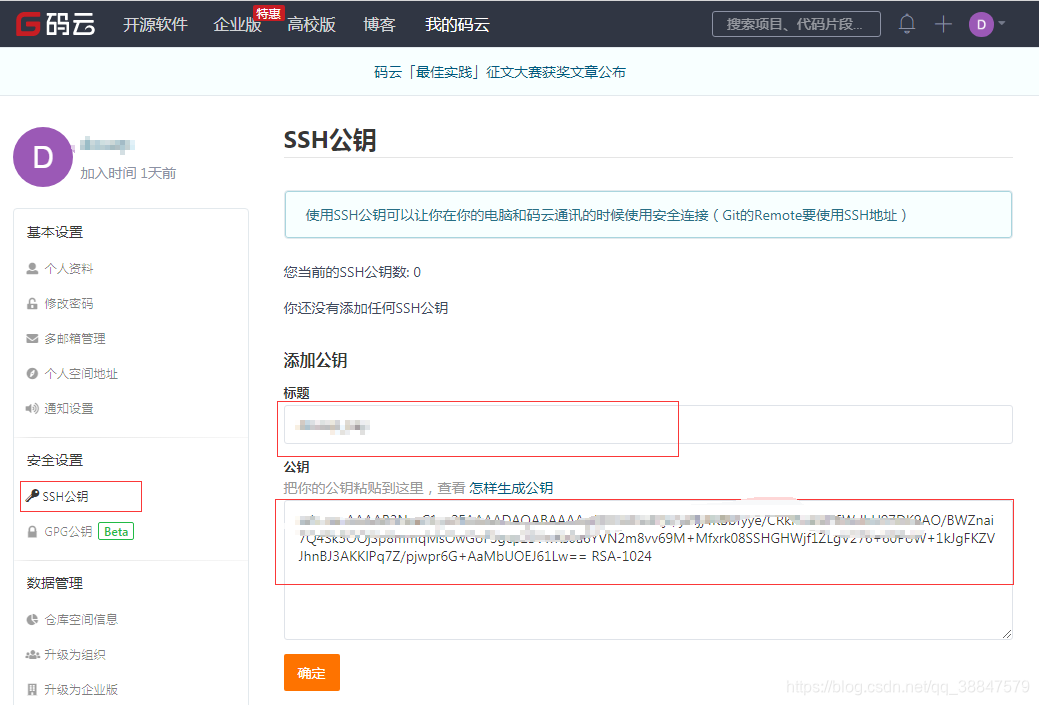Click the 多邮箱管理 envelope icon
Image resolution: width=1039 pixels, height=705 pixels.
click(x=32, y=339)
